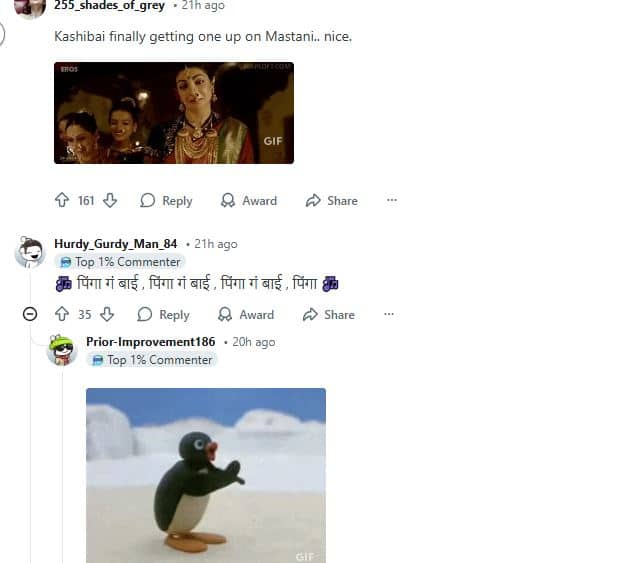Open more options for the 161-point comment
Image resolution: width=627 pixels, height=563 pixels.
coord(392,200)
